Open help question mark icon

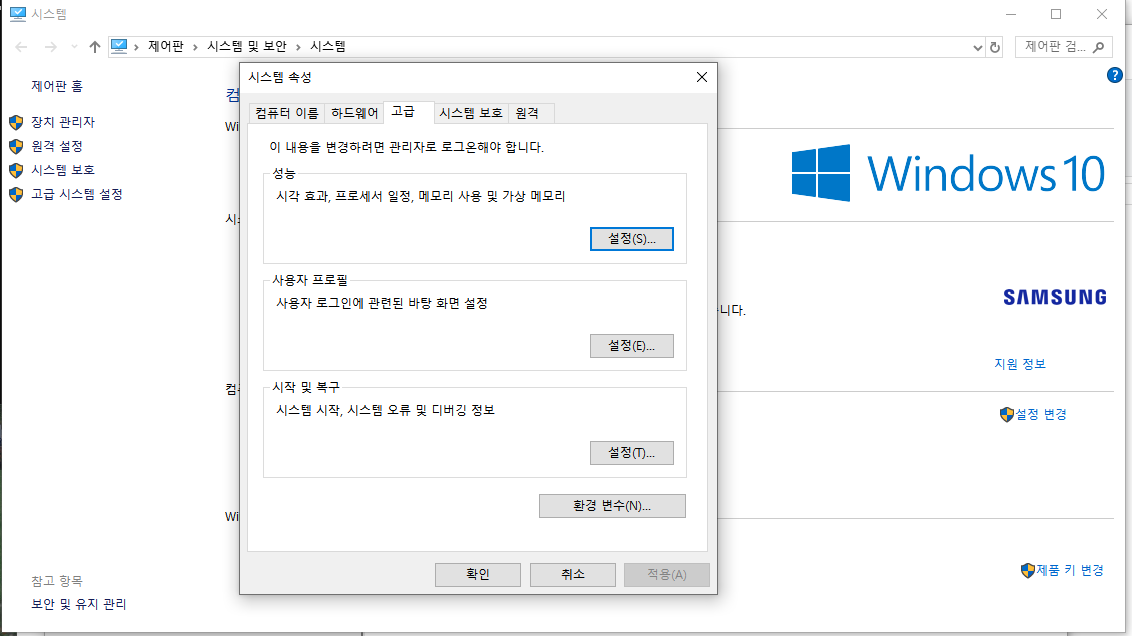tap(1115, 75)
